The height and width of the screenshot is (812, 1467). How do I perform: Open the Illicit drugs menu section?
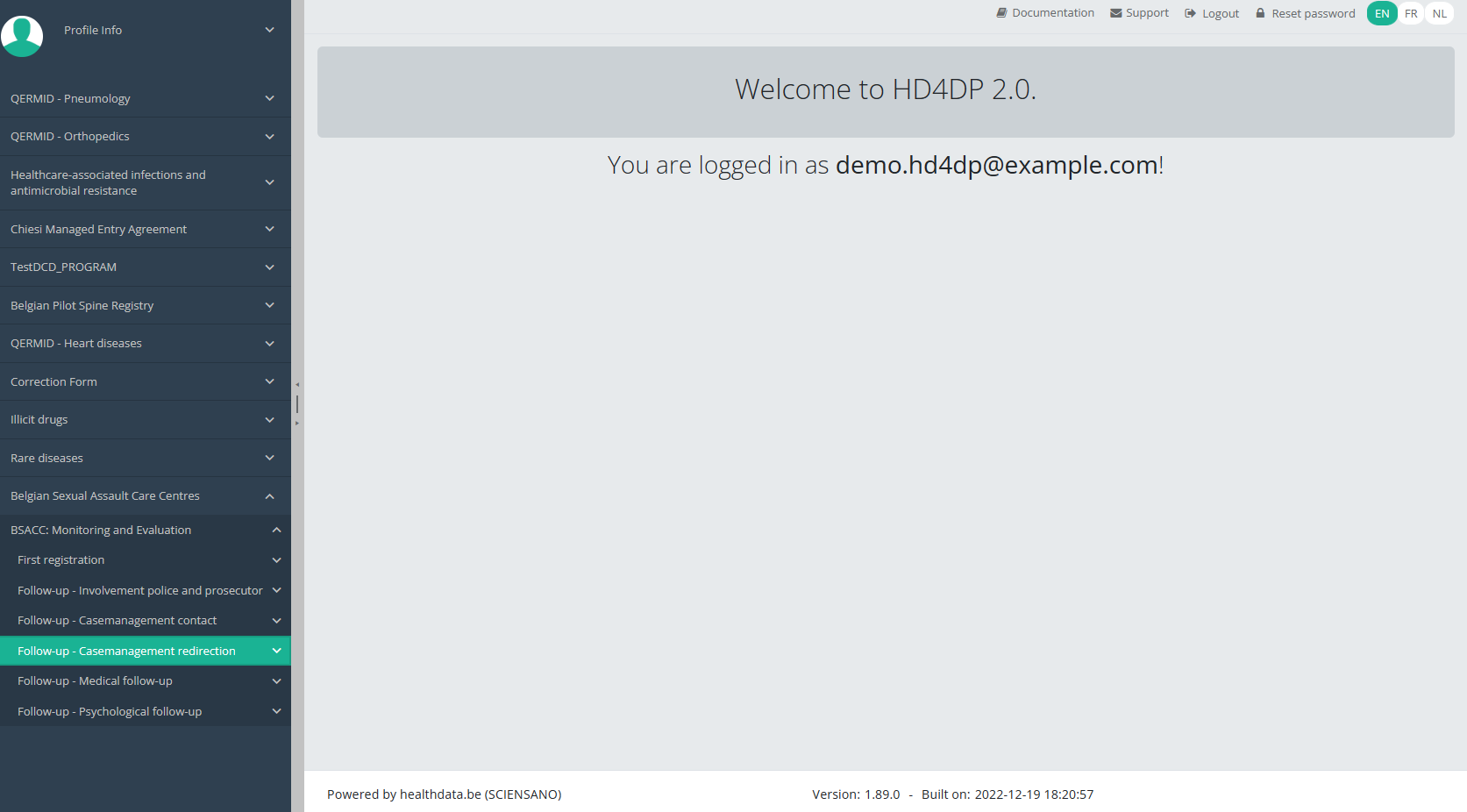click(39, 419)
